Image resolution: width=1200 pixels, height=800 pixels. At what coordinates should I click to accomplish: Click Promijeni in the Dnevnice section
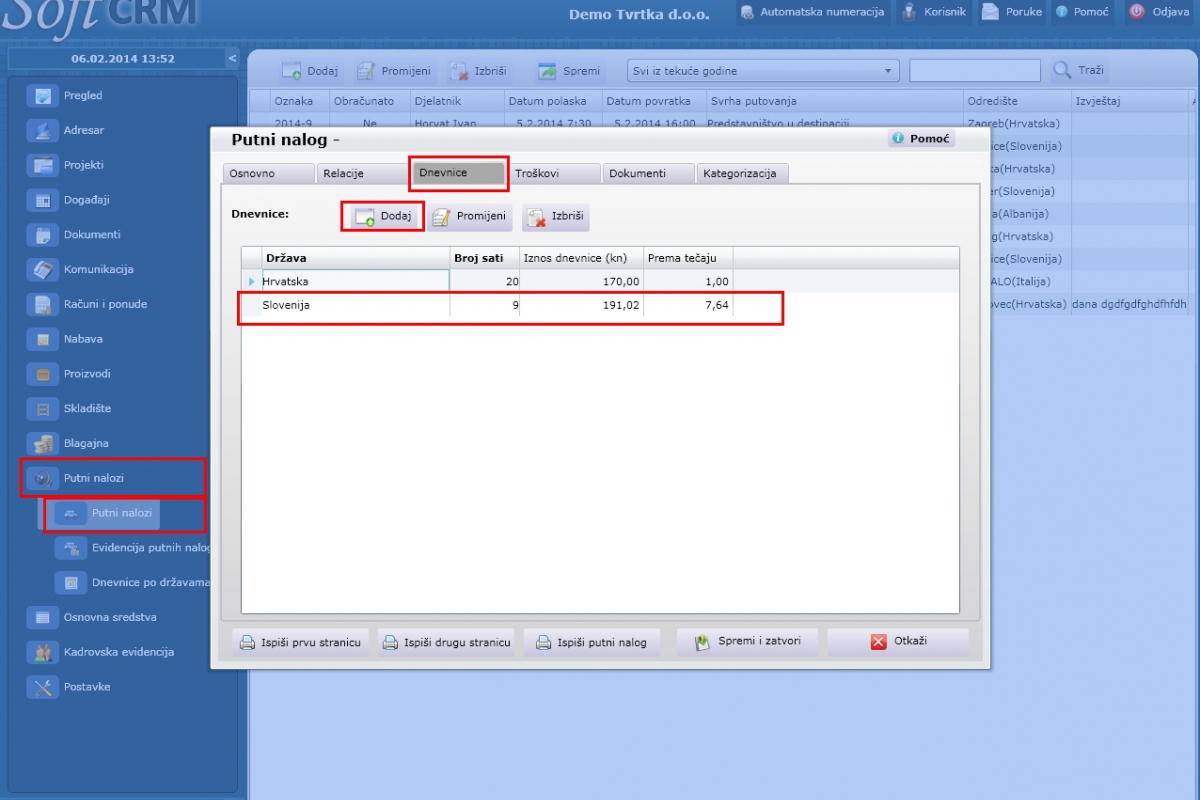click(470, 217)
